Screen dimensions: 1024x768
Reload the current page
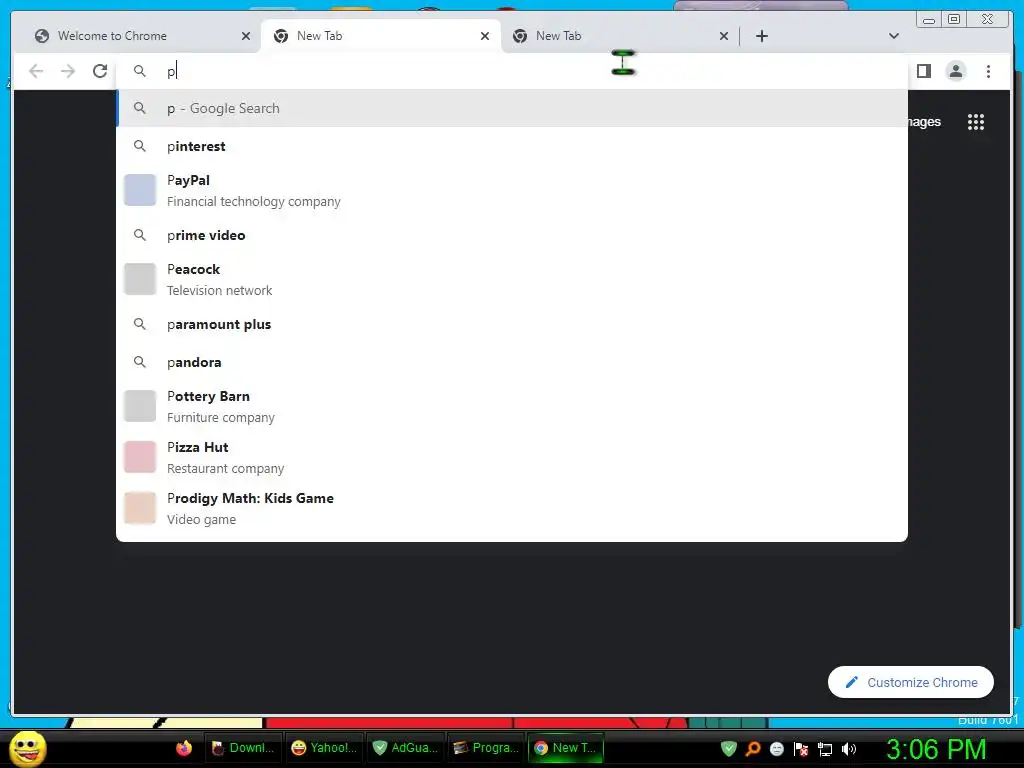(x=100, y=71)
